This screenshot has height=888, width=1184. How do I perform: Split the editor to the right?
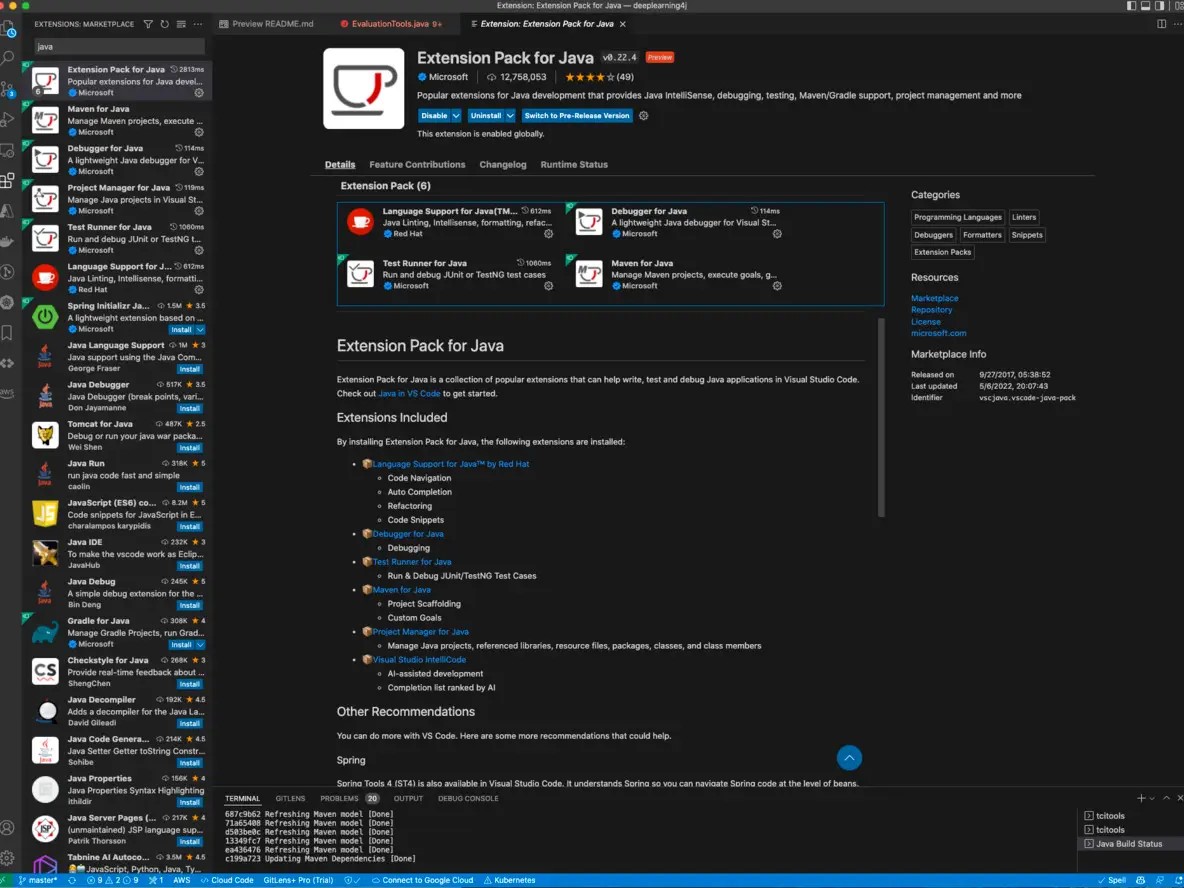[1161, 24]
